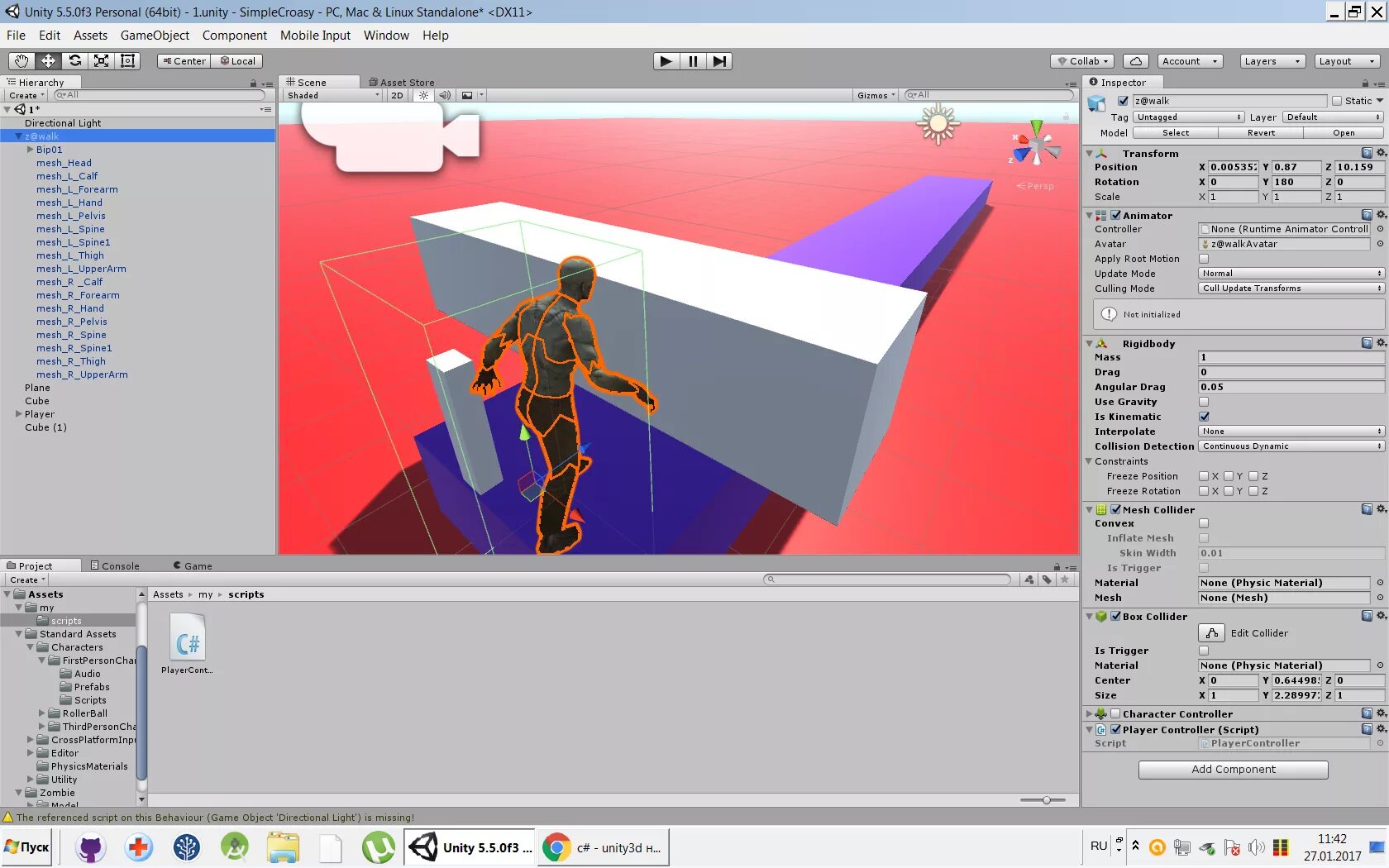The height and width of the screenshot is (868, 1389).
Task: Click Edit Collider icon button
Action: point(1211,633)
